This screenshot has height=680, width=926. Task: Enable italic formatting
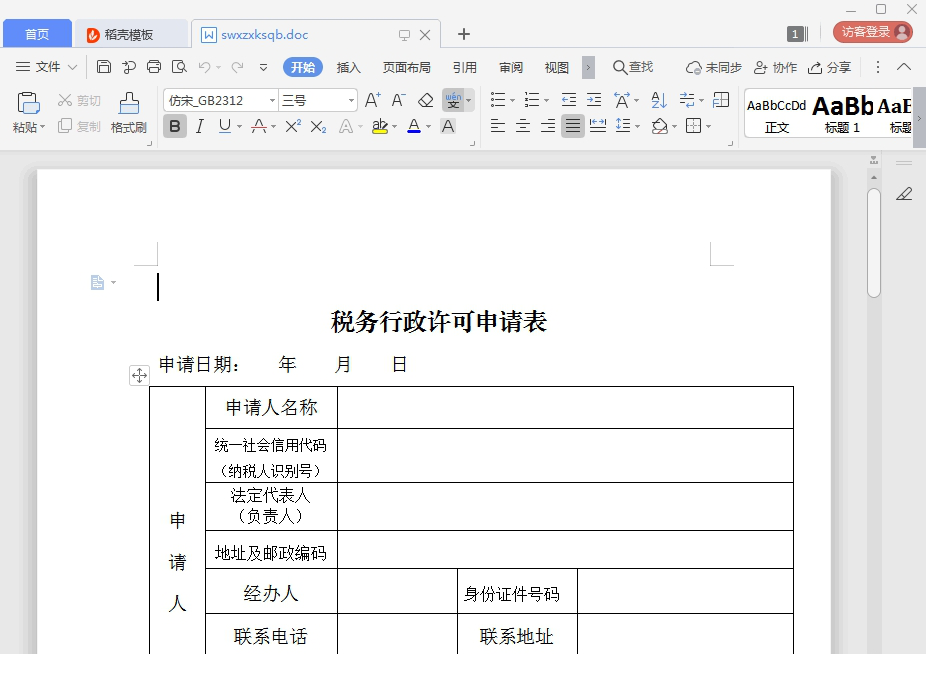tap(200, 127)
